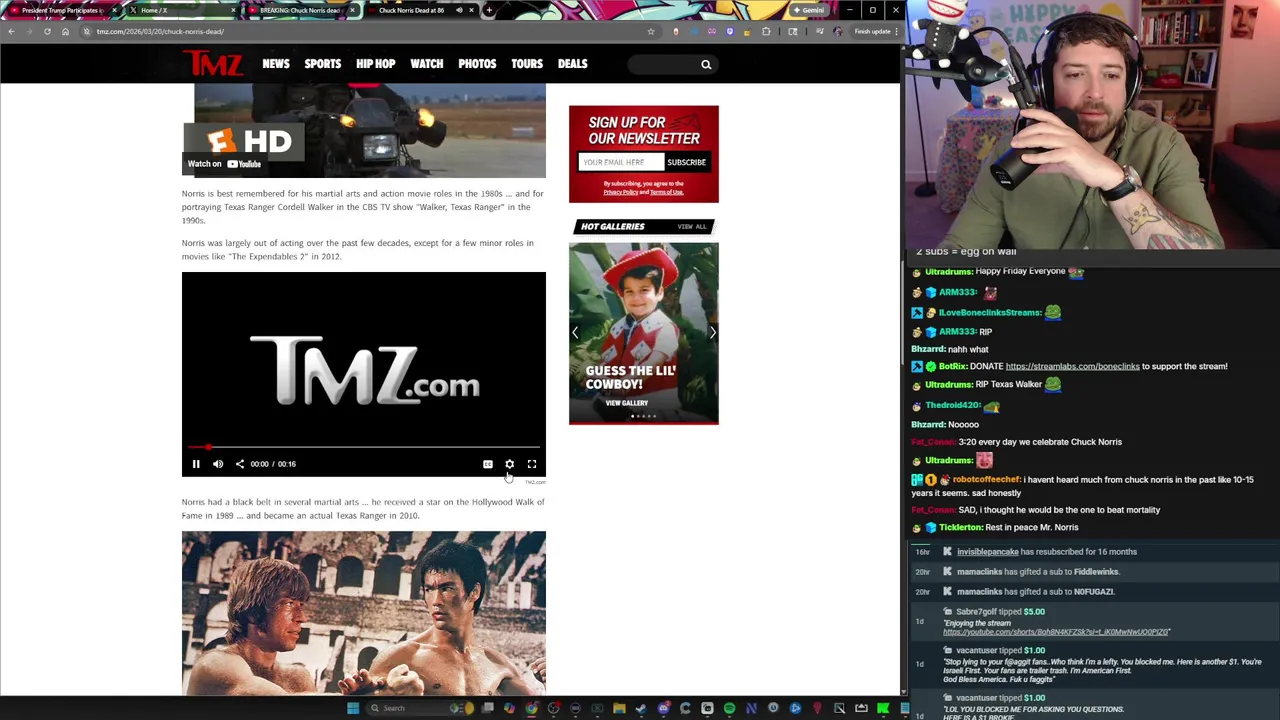
Task: Open the PHOTOS section
Action: click(x=477, y=64)
